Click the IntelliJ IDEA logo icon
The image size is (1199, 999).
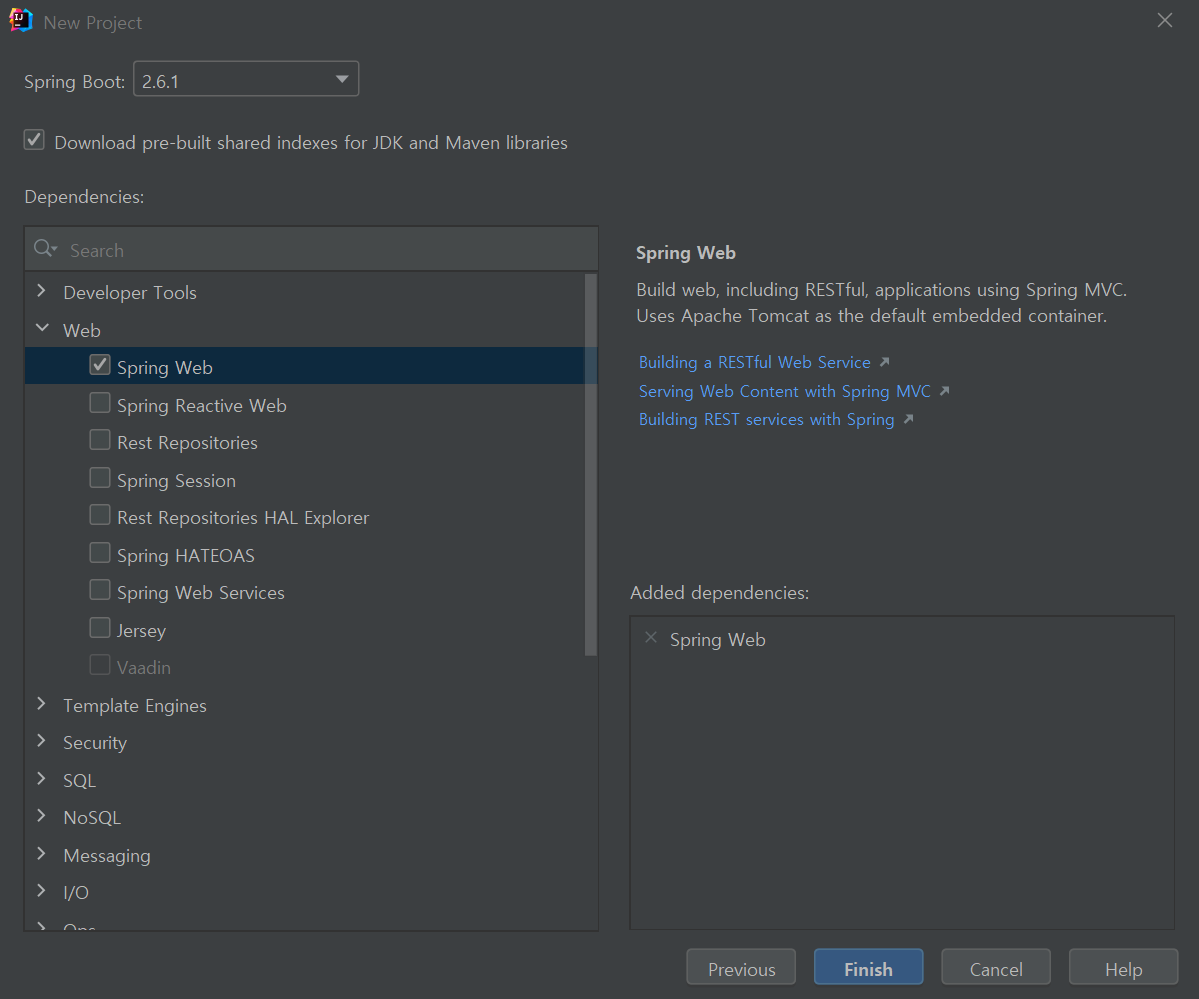[x=21, y=21]
